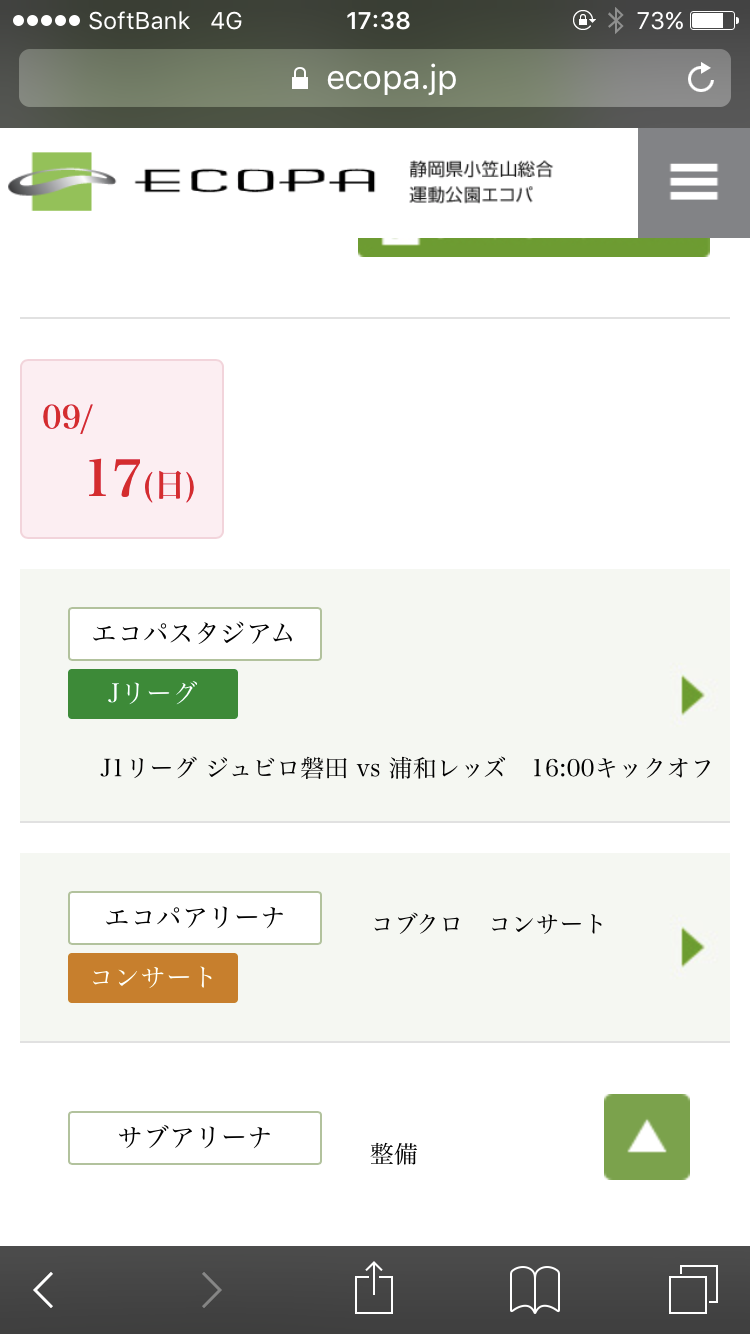Expand the コブクロ concert details arrow
Image resolution: width=750 pixels, height=1334 pixels.
click(x=692, y=947)
